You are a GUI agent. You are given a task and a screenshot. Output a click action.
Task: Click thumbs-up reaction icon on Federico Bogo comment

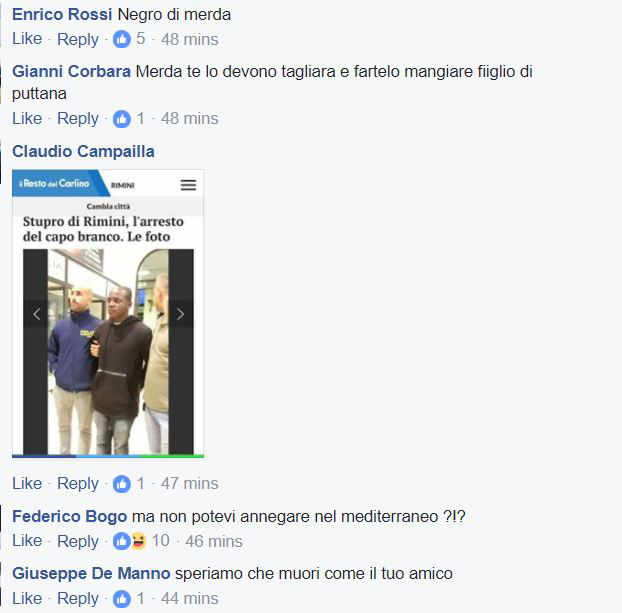point(121,541)
